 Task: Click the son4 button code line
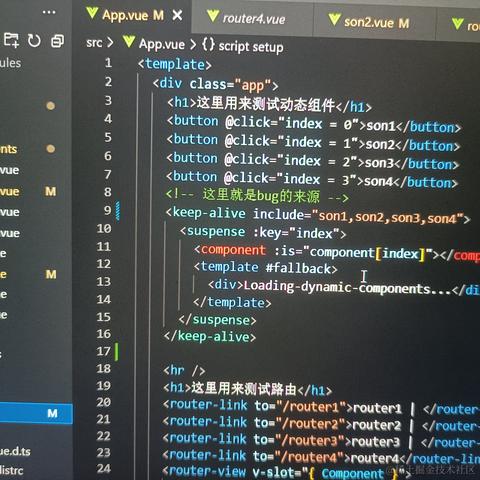[312, 179]
